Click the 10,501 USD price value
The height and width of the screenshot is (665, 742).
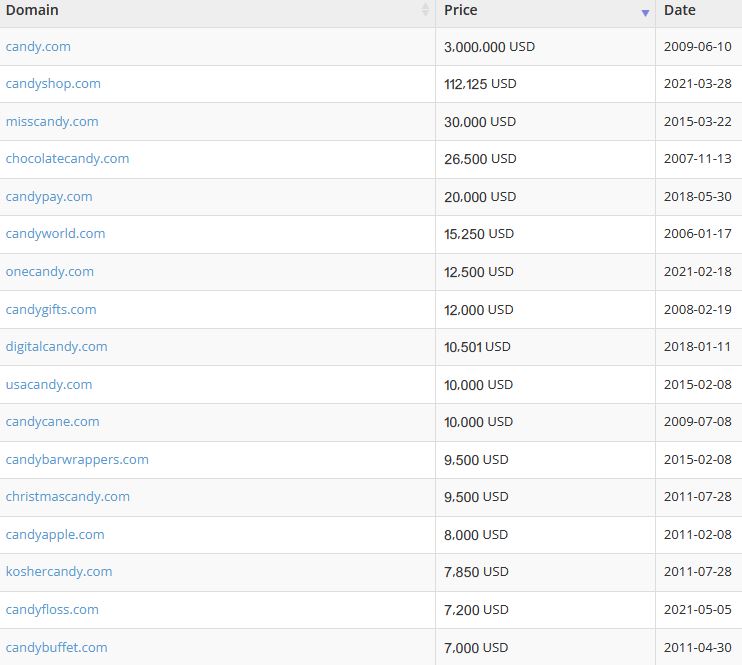click(477, 347)
